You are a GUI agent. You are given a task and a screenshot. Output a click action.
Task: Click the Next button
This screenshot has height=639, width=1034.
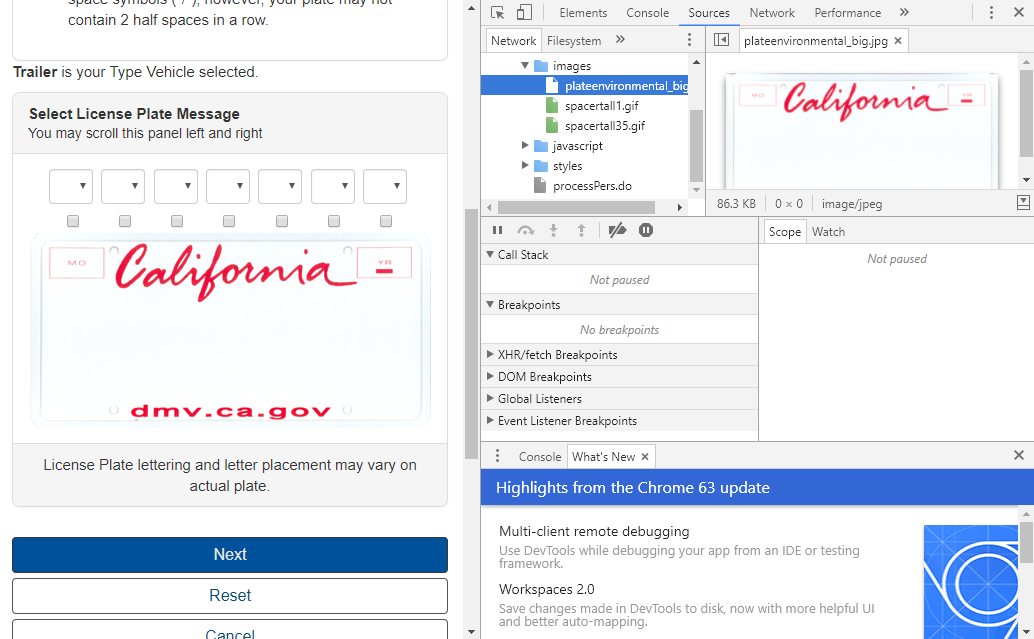(229, 555)
